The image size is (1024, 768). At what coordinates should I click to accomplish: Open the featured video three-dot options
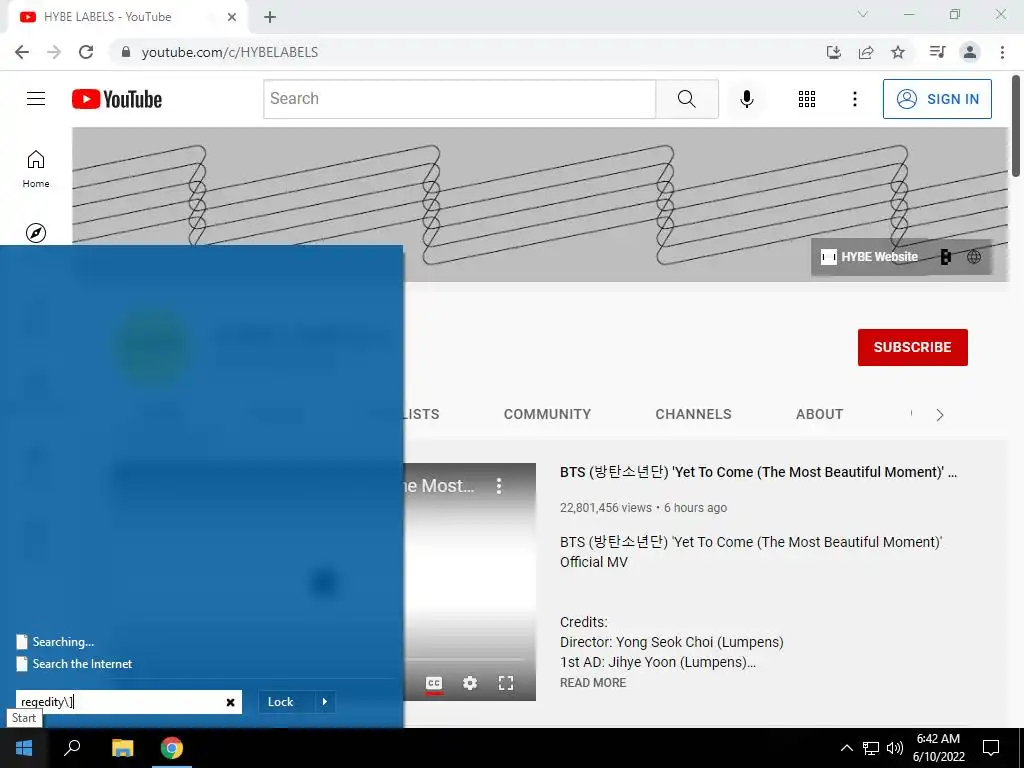click(499, 486)
